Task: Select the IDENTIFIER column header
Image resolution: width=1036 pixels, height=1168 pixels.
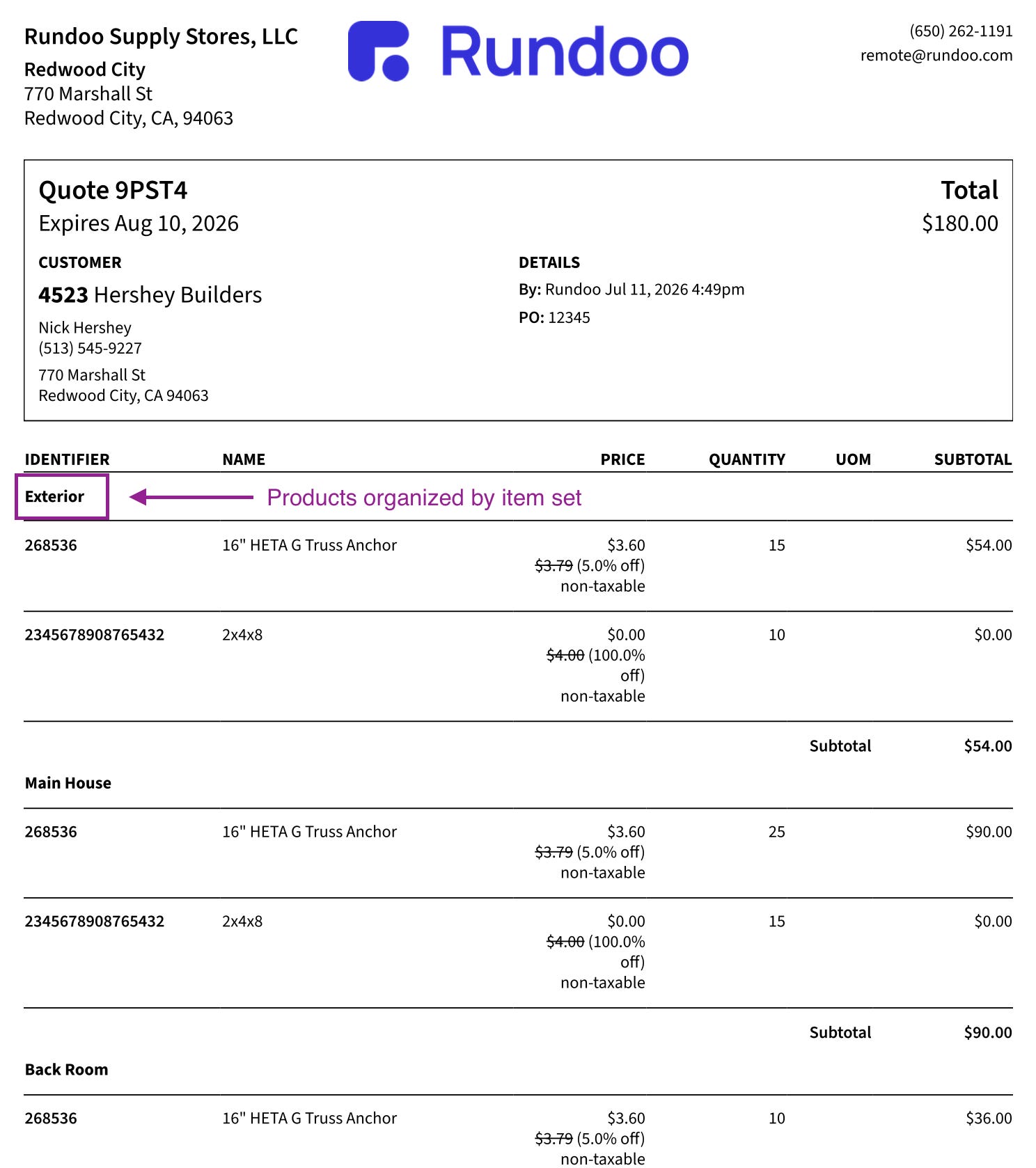Action: pos(68,459)
